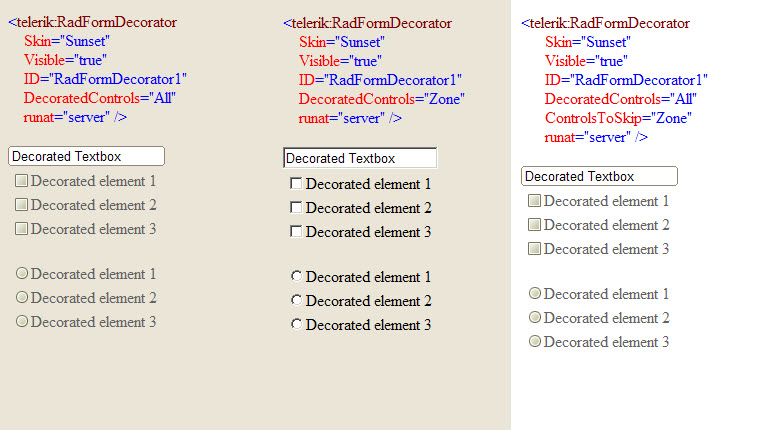The width and height of the screenshot is (768, 430).
Task: Tick 'Decorated element 3' checkbox in white right column
Action: click(534, 248)
